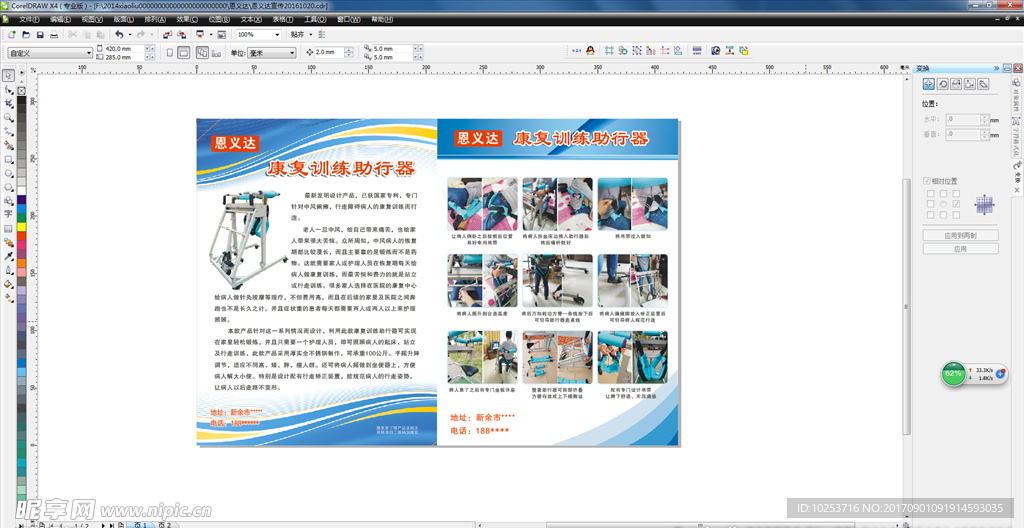The width and height of the screenshot is (1024, 528).
Task: Select the Basic shapes tool
Action: point(8,200)
